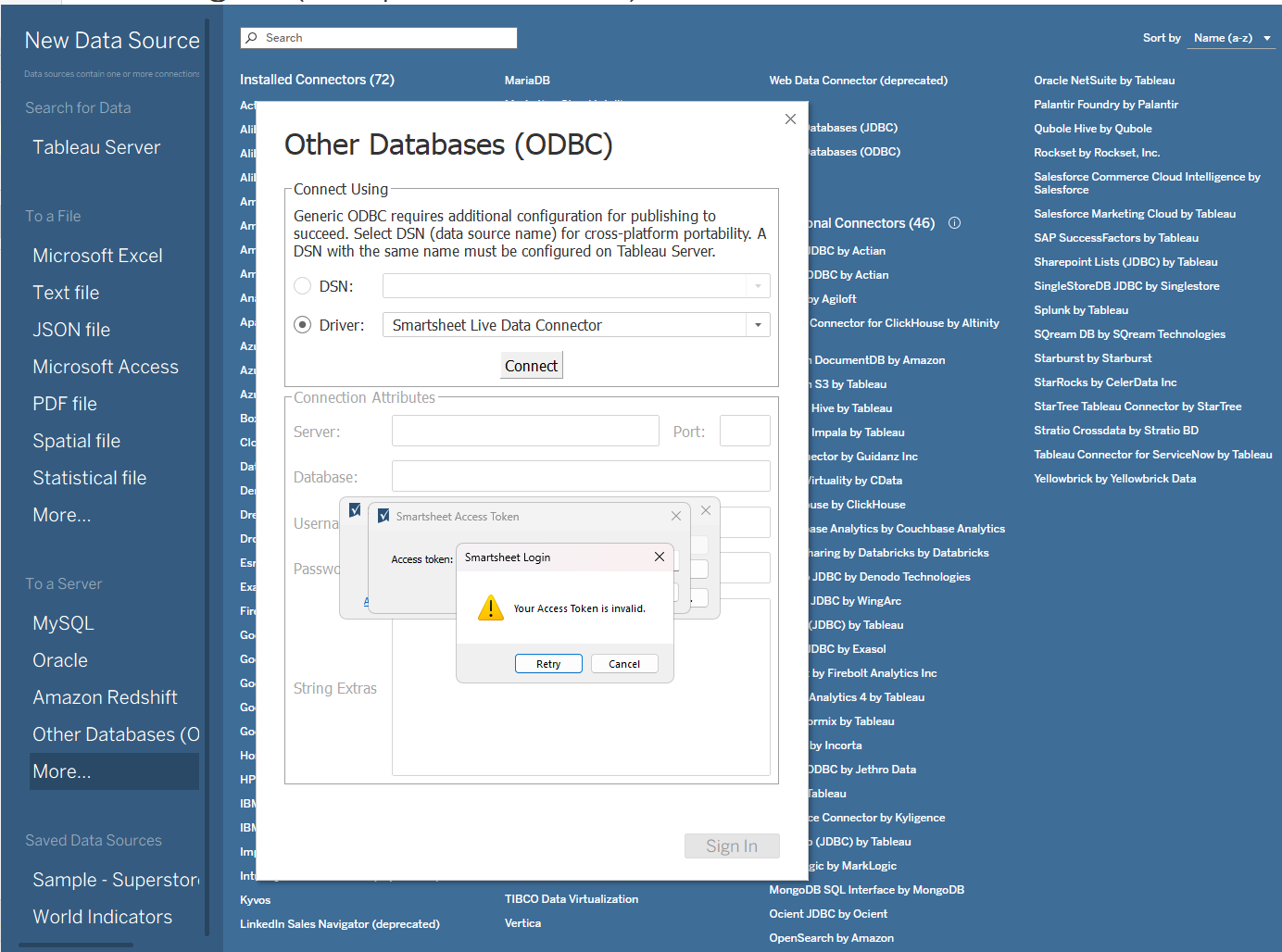This screenshot has height=952, width=1282.
Task: Select Salesforce Commerce Cloud Intelligence by Salesforce
Action: pos(1147,182)
